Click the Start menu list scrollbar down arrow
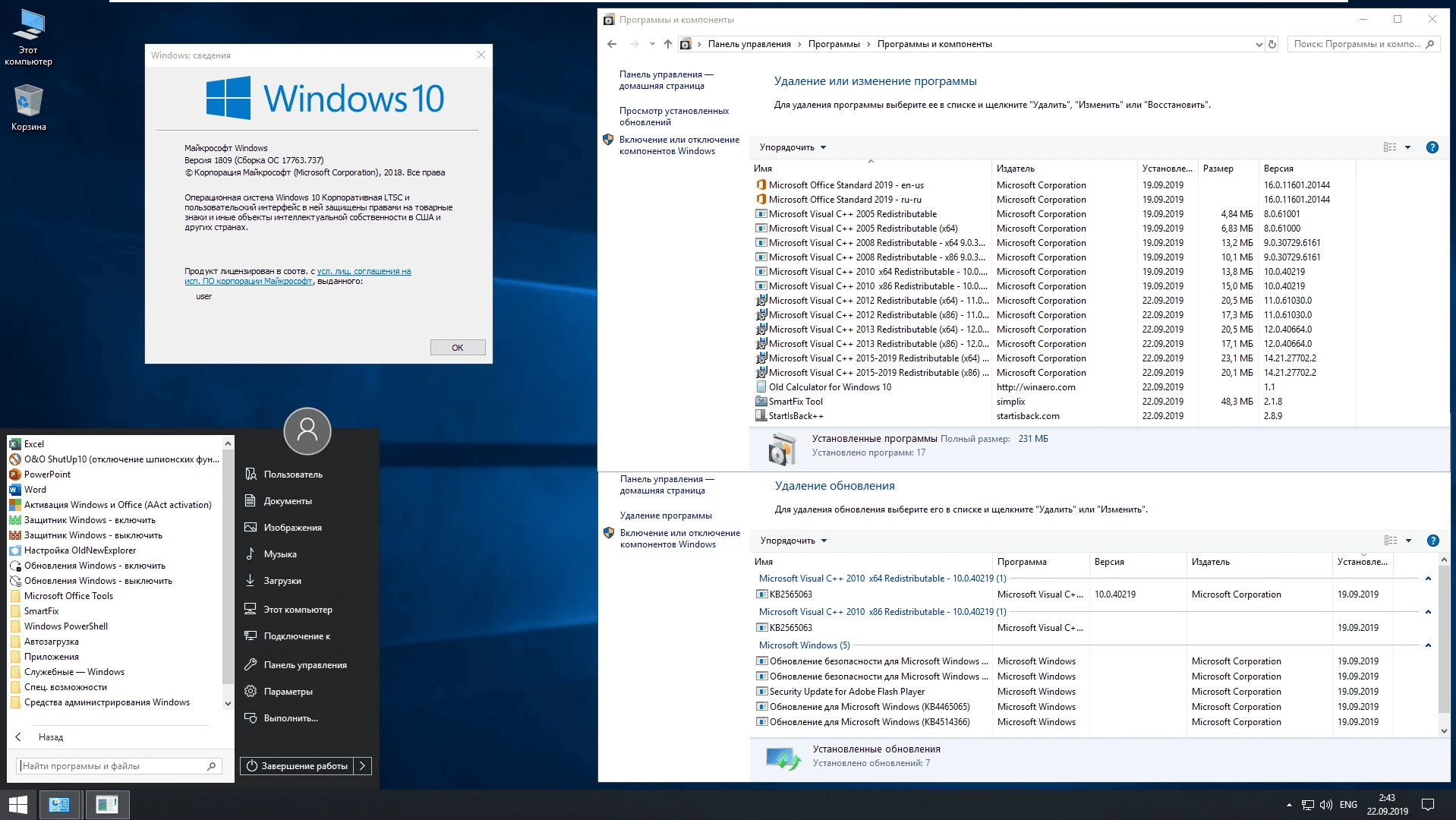 click(x=228, y=704)
